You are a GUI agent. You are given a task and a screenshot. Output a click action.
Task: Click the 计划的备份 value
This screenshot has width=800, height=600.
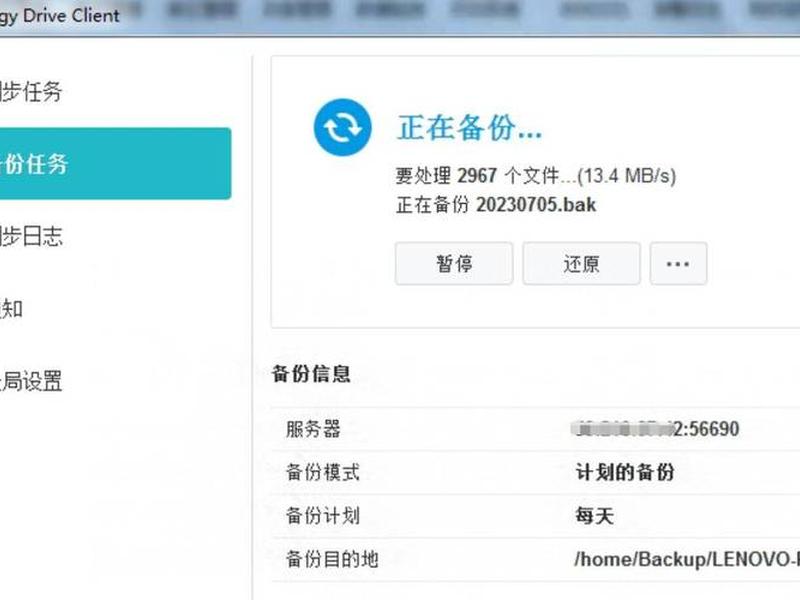625,472
